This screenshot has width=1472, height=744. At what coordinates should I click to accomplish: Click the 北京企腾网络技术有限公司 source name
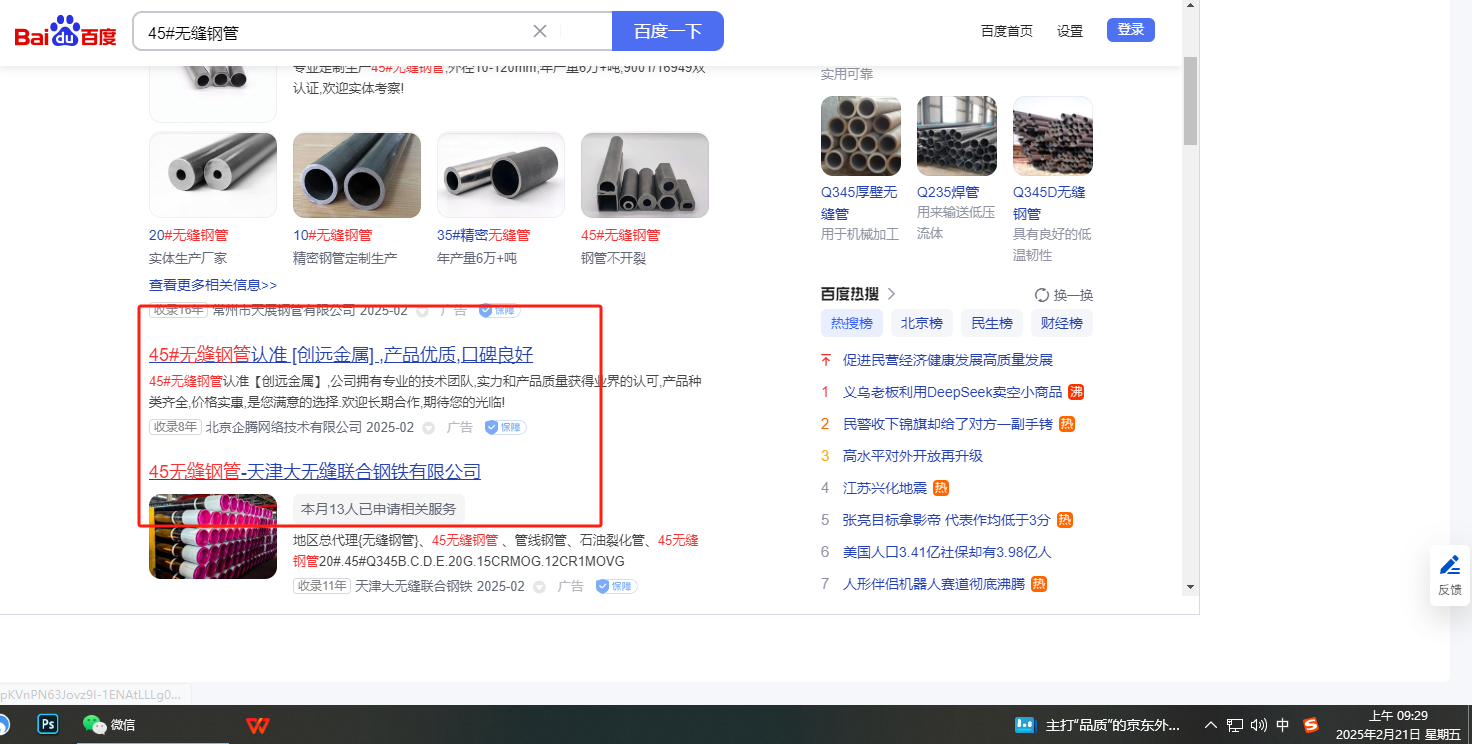coord(284,427)
